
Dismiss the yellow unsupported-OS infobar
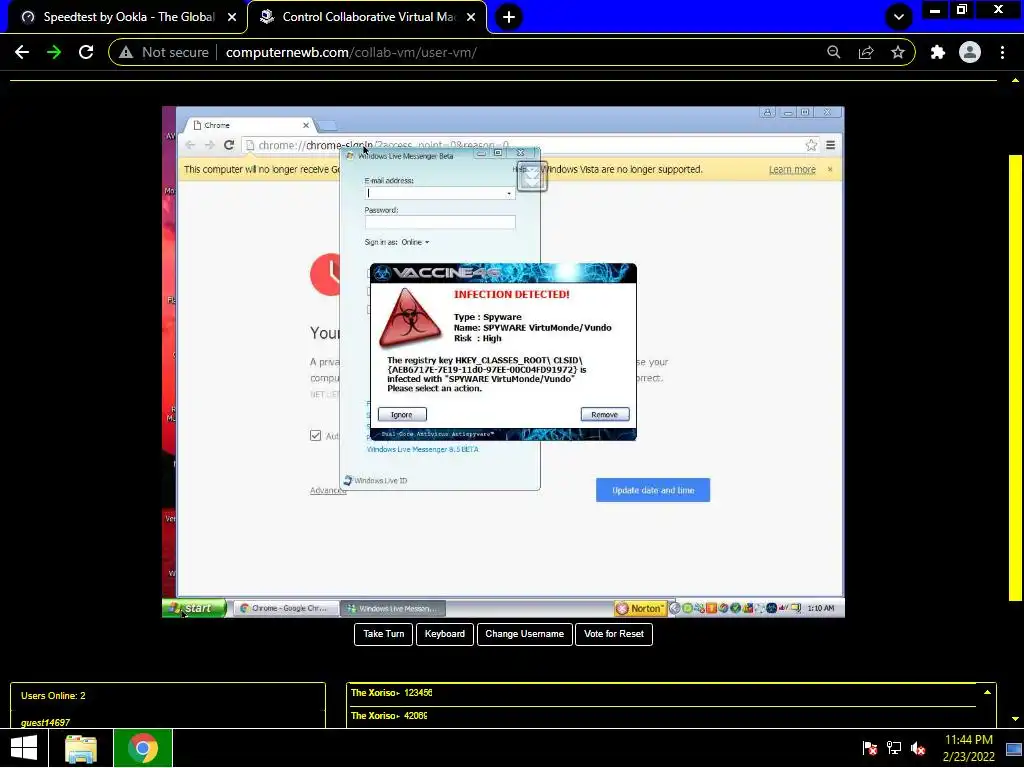[x=830, y=169]
